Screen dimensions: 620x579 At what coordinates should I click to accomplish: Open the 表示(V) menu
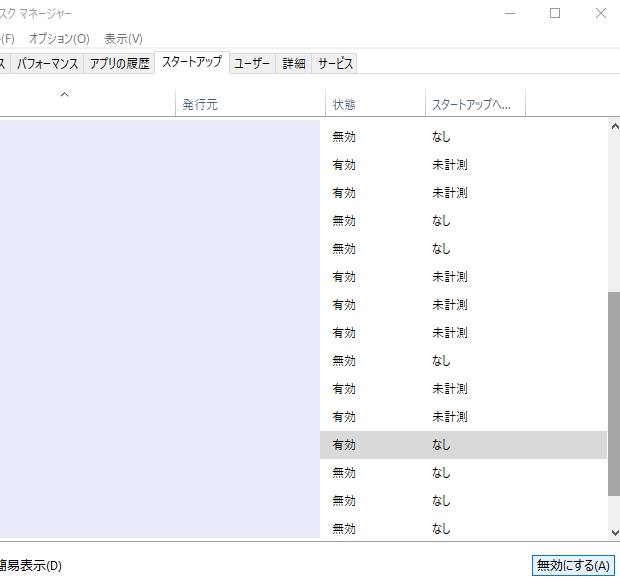(123, 39)
